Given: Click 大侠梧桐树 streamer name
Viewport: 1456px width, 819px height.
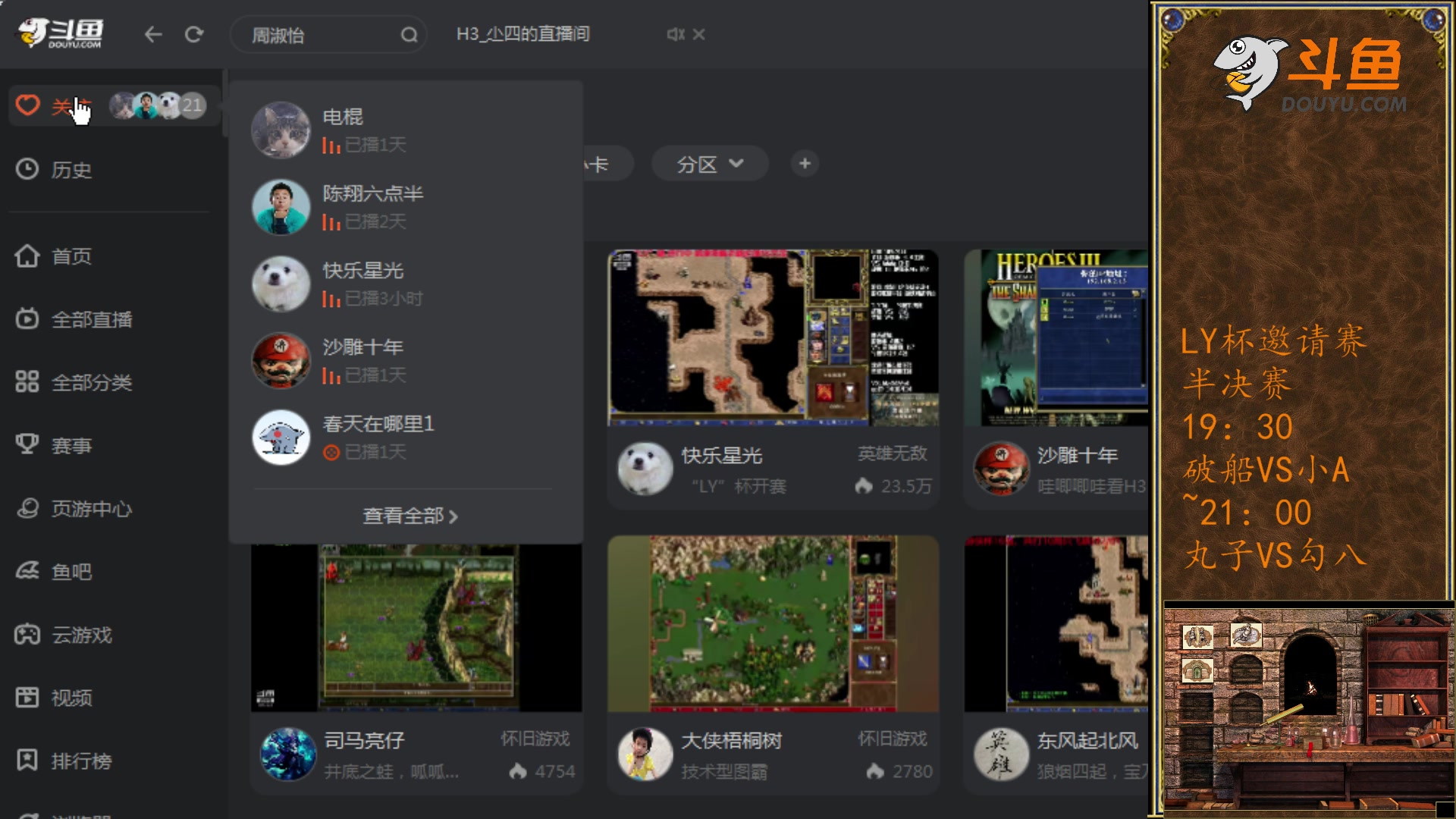Looking at the screenshot, I should [x=731, y=740].
